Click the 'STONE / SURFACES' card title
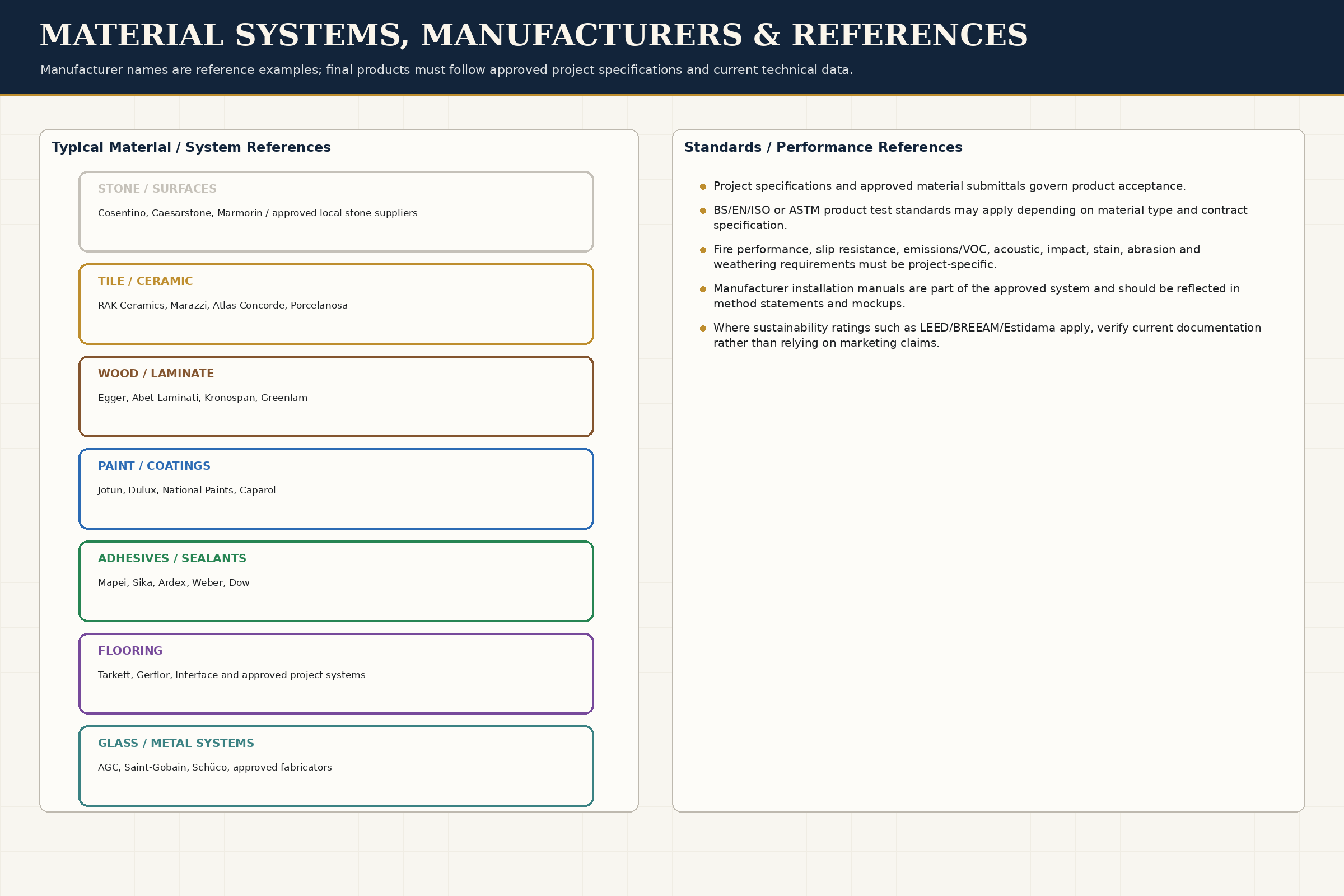The image size is (1344, 896). tap(157, 189)
